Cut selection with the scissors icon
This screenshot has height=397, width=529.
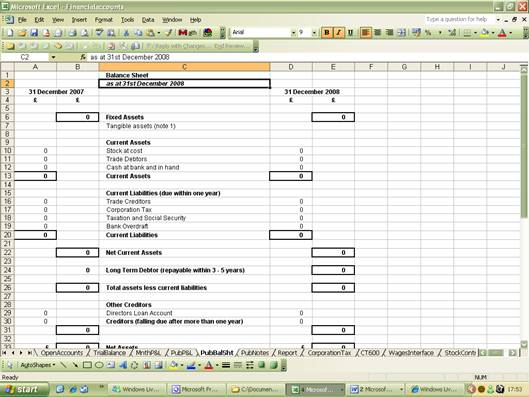pos(126,33)
